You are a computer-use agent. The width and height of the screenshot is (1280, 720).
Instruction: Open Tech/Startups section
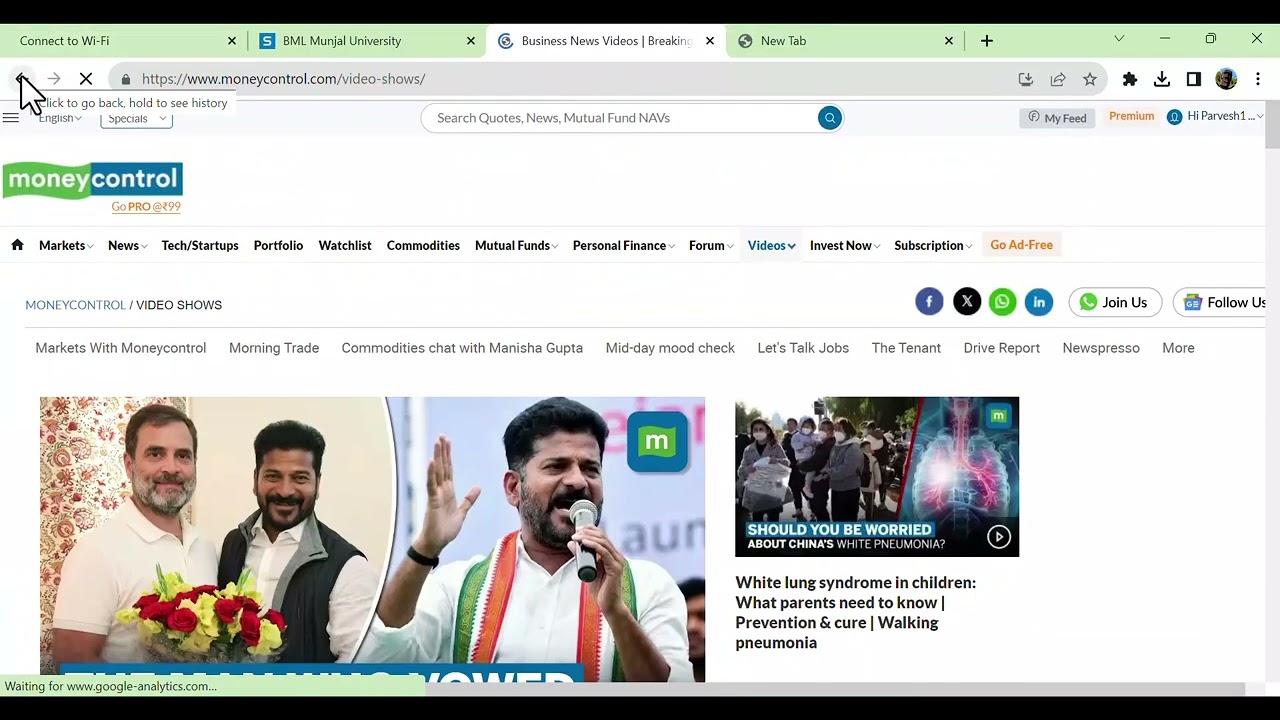pos(200,245)
